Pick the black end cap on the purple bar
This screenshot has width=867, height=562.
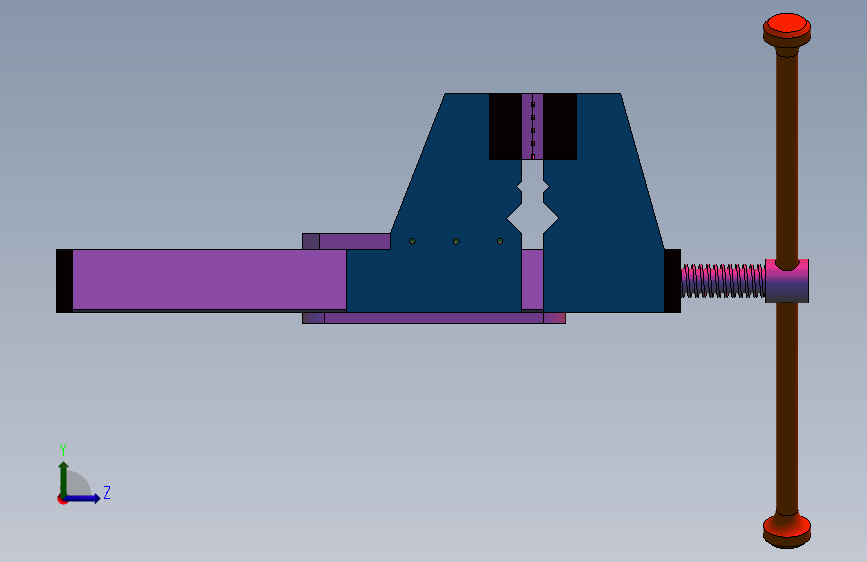64,281
